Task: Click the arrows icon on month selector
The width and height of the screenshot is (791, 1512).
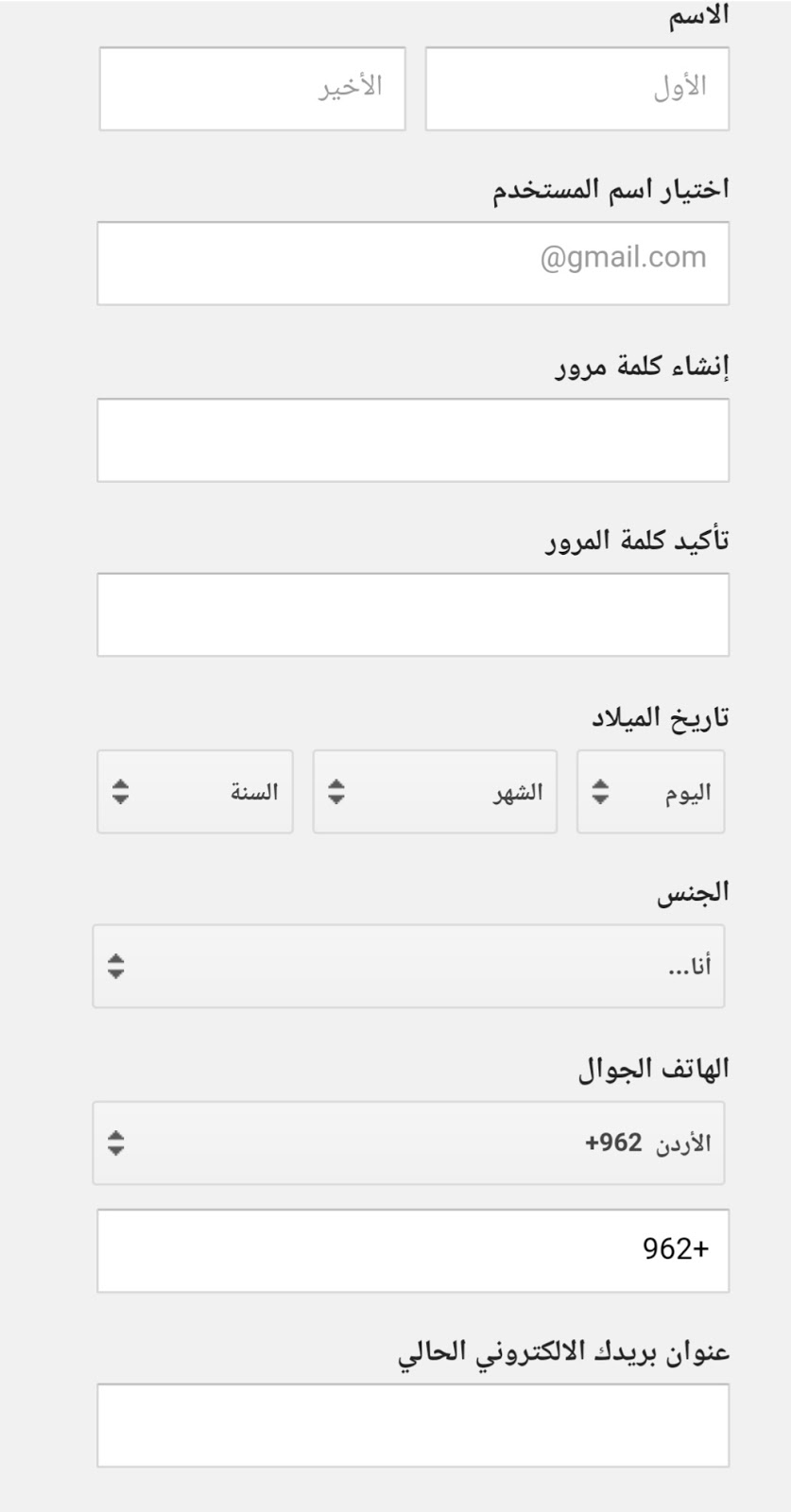Action: point(336,792)
